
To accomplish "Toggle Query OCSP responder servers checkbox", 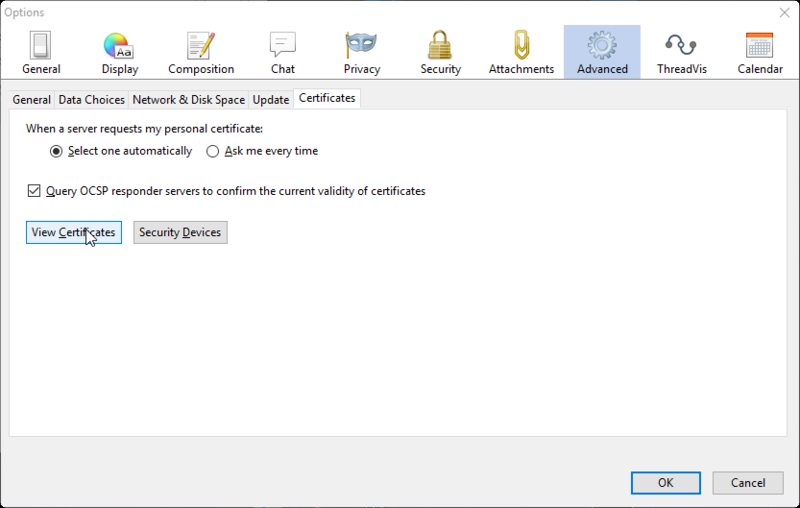I will [x=34, y=191].
